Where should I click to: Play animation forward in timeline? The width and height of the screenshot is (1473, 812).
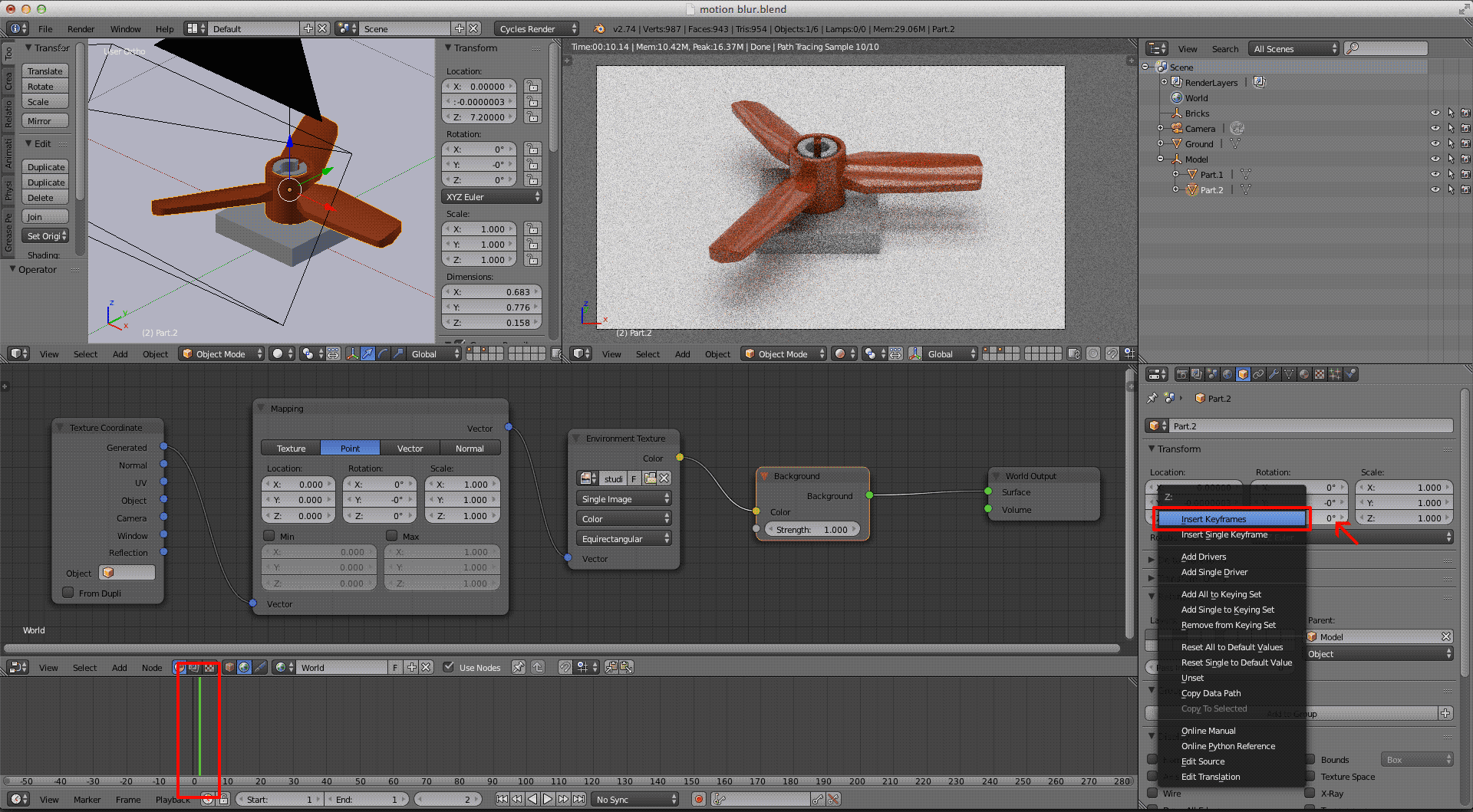(548, 799)
